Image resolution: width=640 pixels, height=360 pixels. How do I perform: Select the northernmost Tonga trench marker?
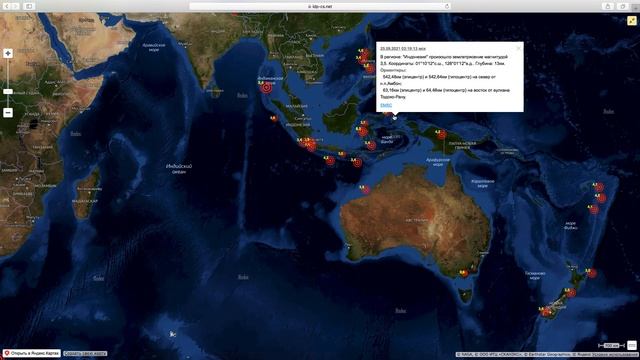click(599, 187)
